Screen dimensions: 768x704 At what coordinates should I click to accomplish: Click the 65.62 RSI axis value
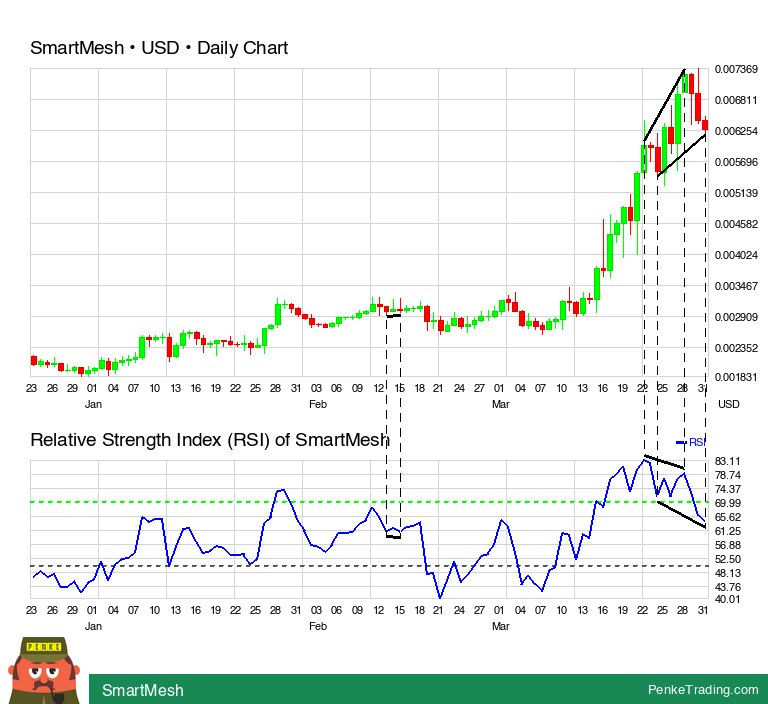click(728, 517)
